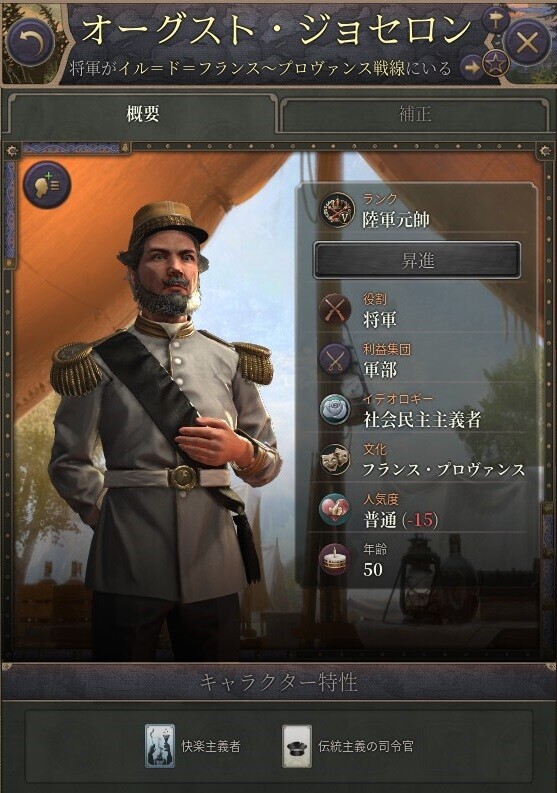
Task: Click the theater masks culture icon
Action: pyautogui.click(x=335, y=459)
